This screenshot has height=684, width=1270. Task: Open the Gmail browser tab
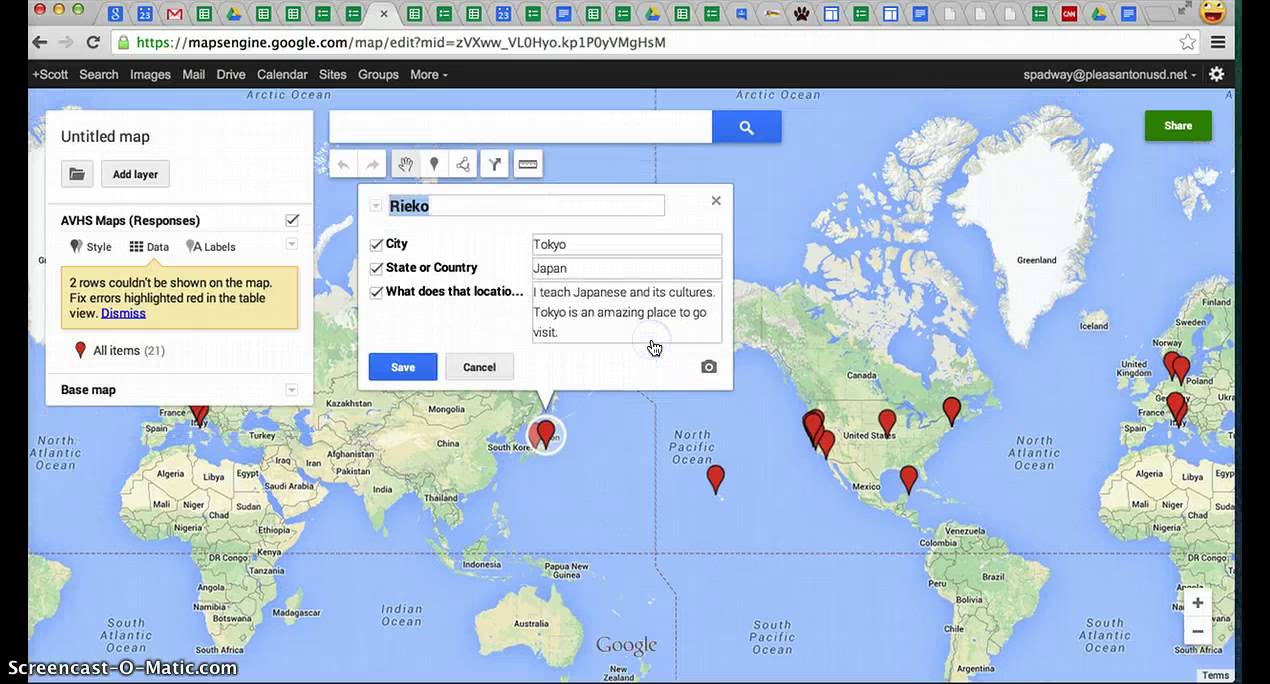(174, 14)
